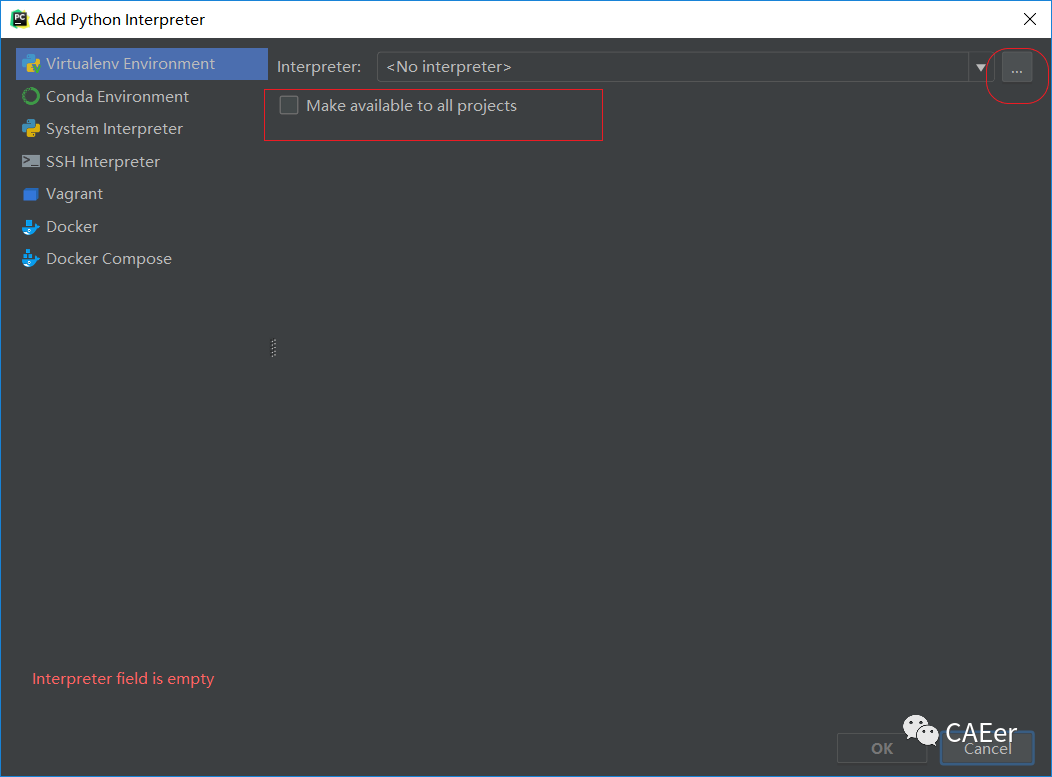Click the PyCharm logo in title bar

click(19, 19)
